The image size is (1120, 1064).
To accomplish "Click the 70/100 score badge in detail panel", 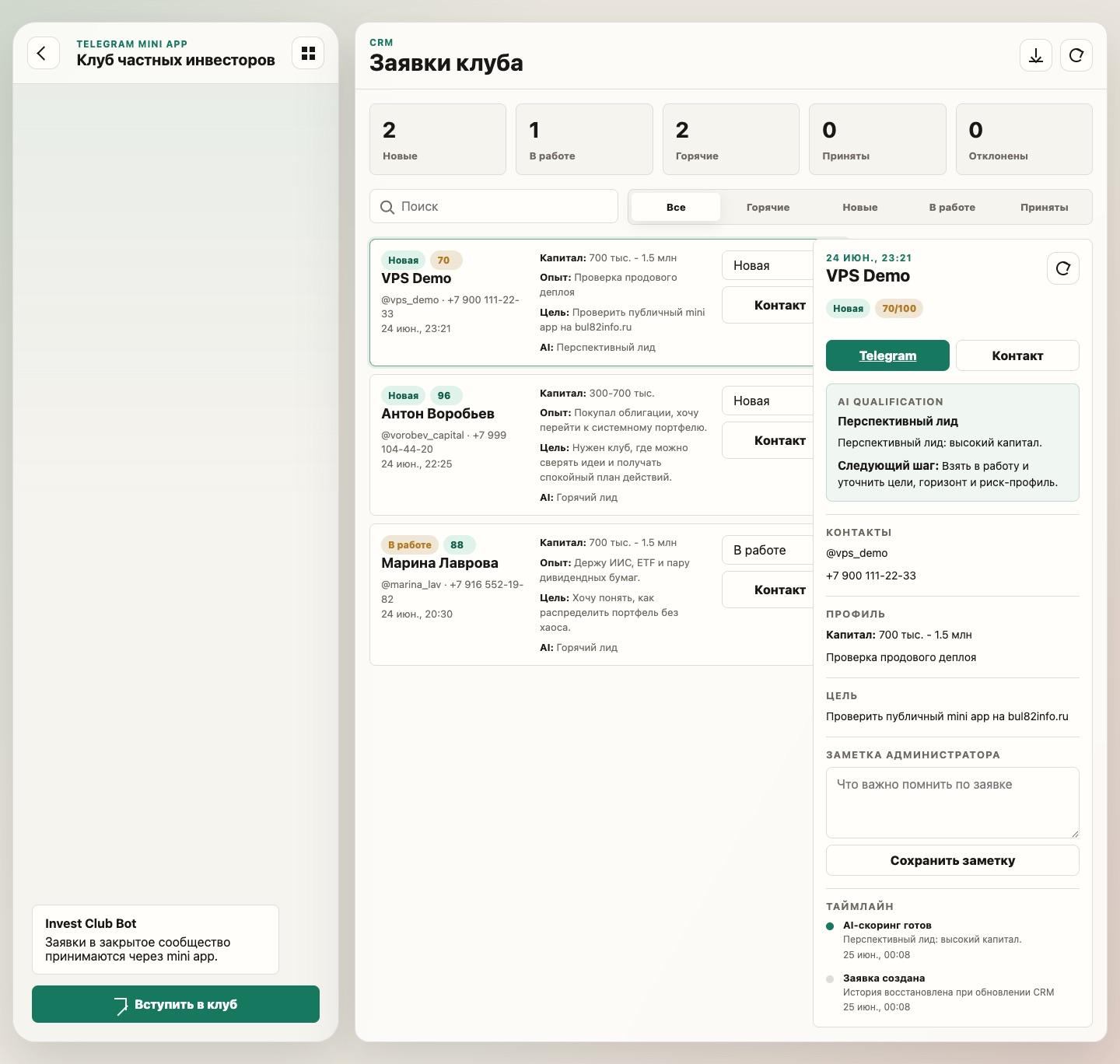I will click(x=899, y=308).
